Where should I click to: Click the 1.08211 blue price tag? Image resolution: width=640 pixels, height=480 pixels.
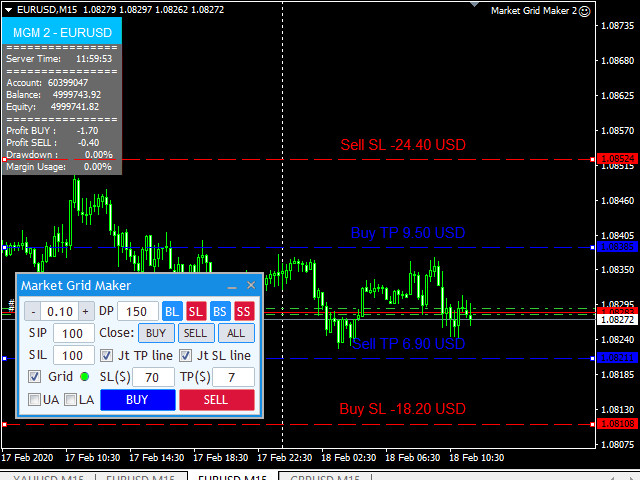pos(618,358)
